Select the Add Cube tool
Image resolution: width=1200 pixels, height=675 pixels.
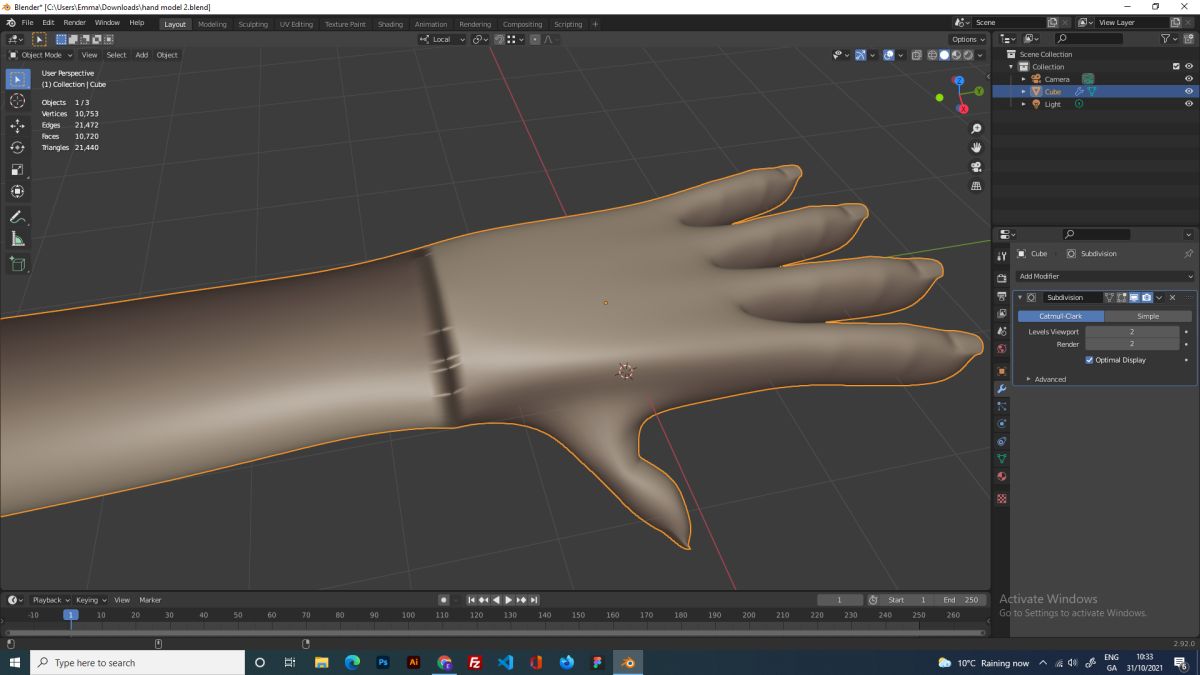tap(17, 264)
